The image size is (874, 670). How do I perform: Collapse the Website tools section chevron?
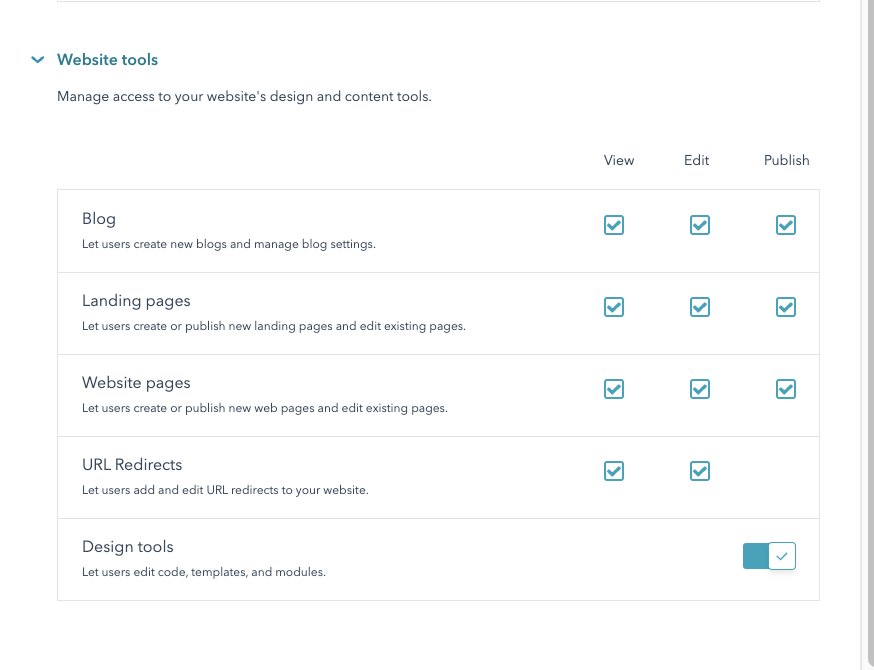click(x=37, y=60)
